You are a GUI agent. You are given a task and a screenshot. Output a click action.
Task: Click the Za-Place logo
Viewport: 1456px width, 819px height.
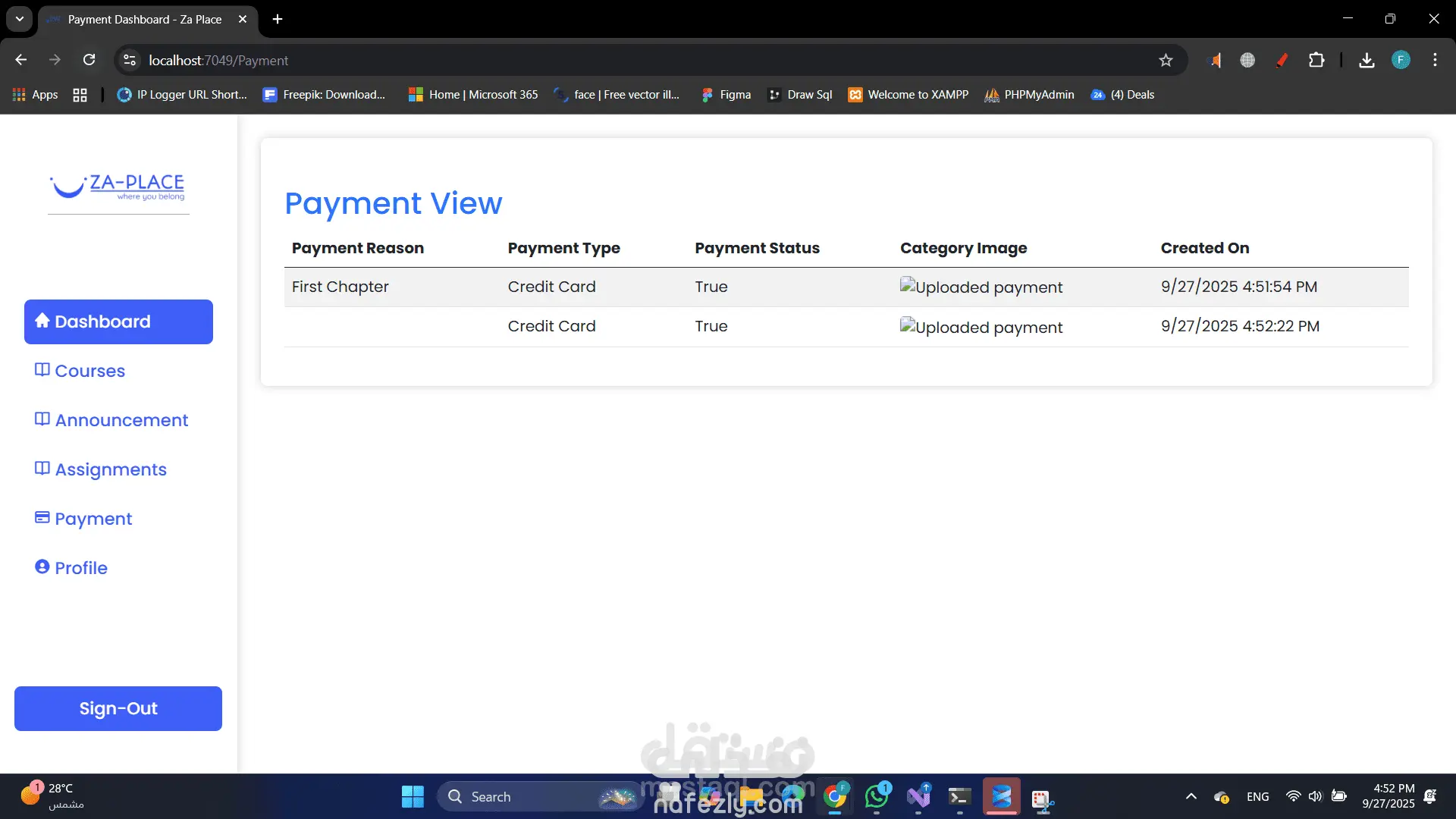(x=118, y=186)
